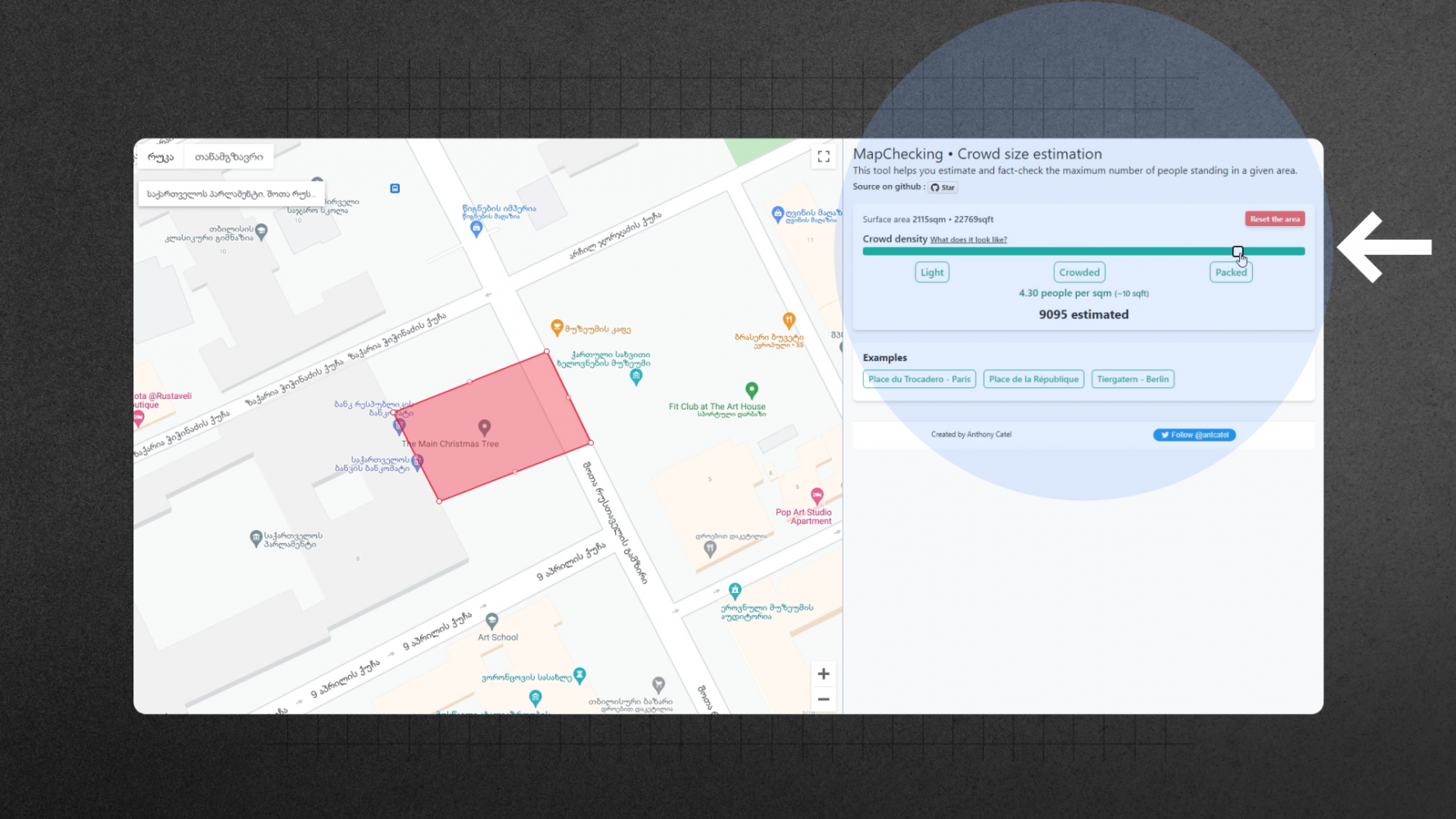Click the pink pin near @Rustaveli label
The width and height of the screenshot is (1456, 819).
coord(138,419)
